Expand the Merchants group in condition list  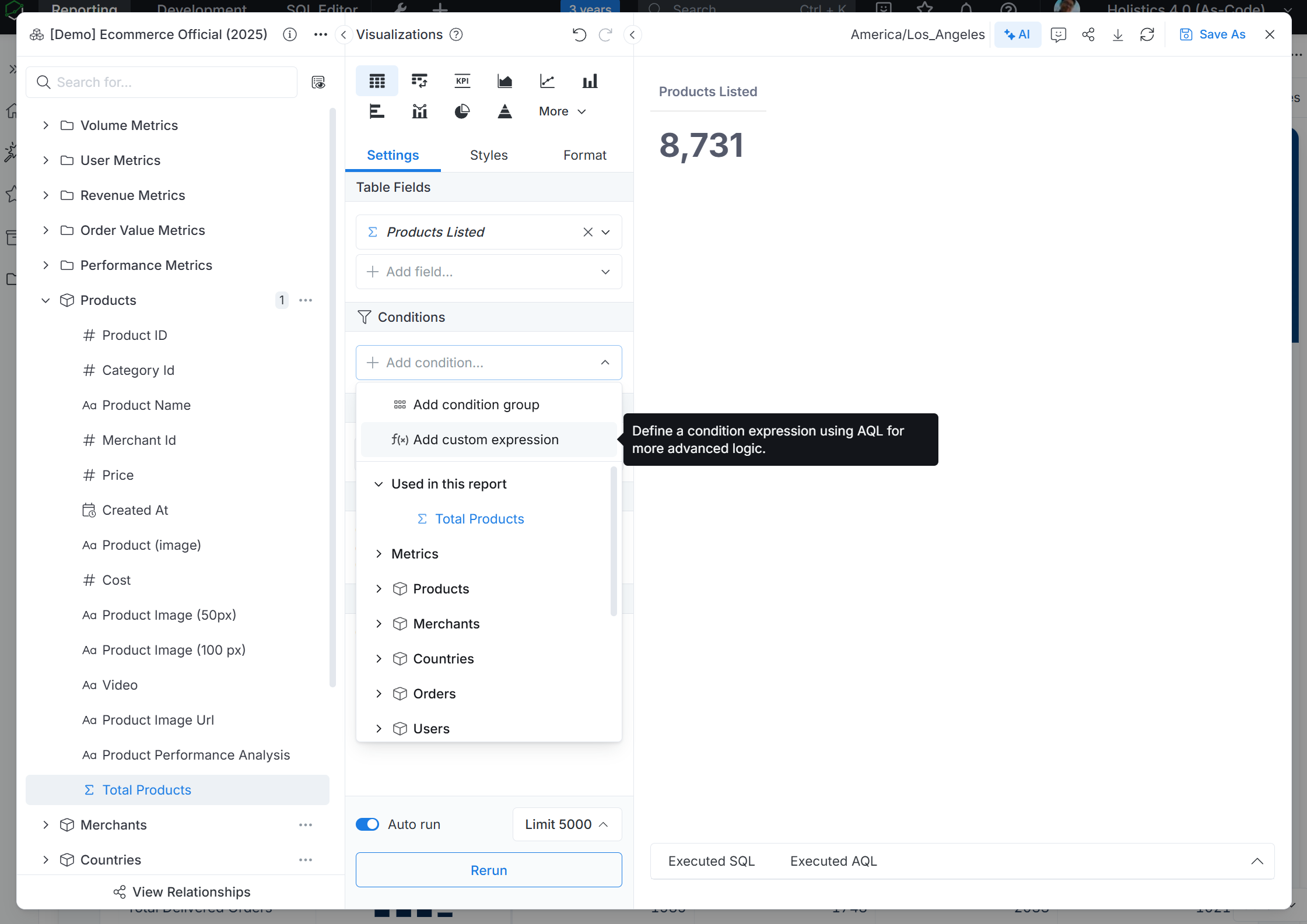379,624
